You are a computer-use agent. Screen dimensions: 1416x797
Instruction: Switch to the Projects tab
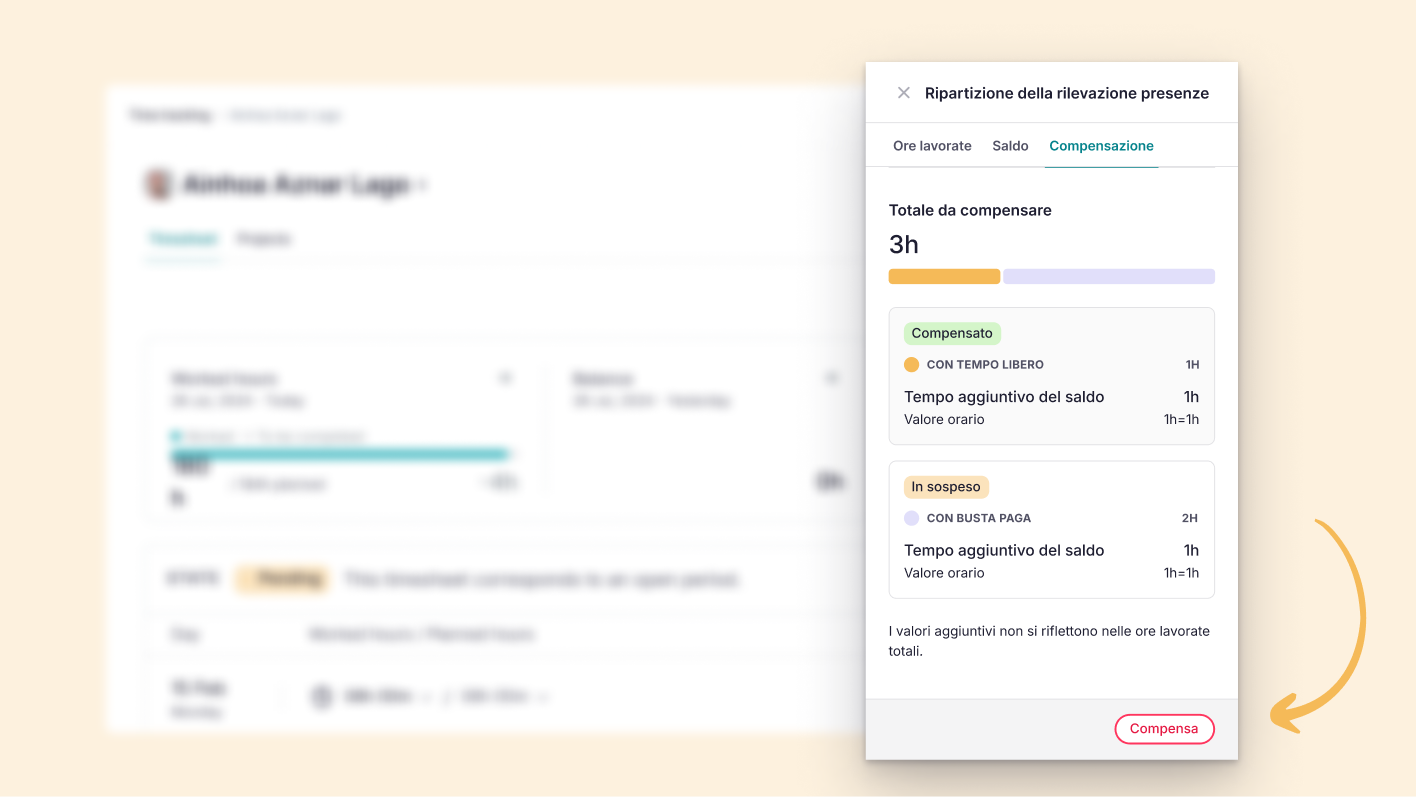pos(263,239)
